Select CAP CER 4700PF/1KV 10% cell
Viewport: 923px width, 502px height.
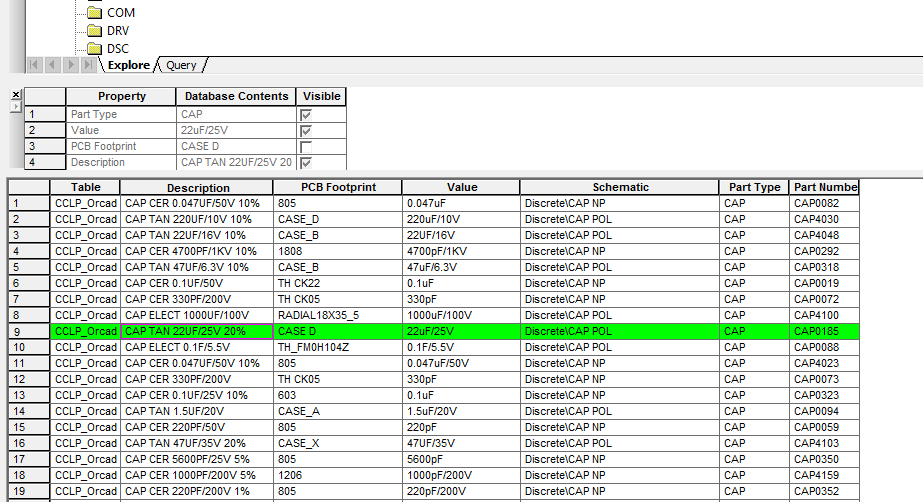[x=197, y=251]
